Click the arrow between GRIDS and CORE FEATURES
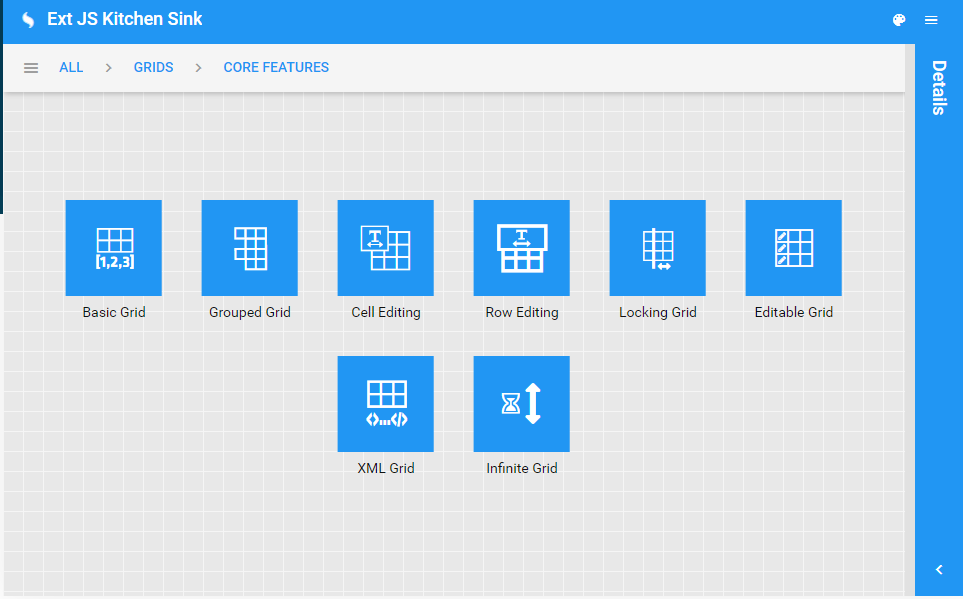This screenshot has height=599, width=963. point(198,68)
